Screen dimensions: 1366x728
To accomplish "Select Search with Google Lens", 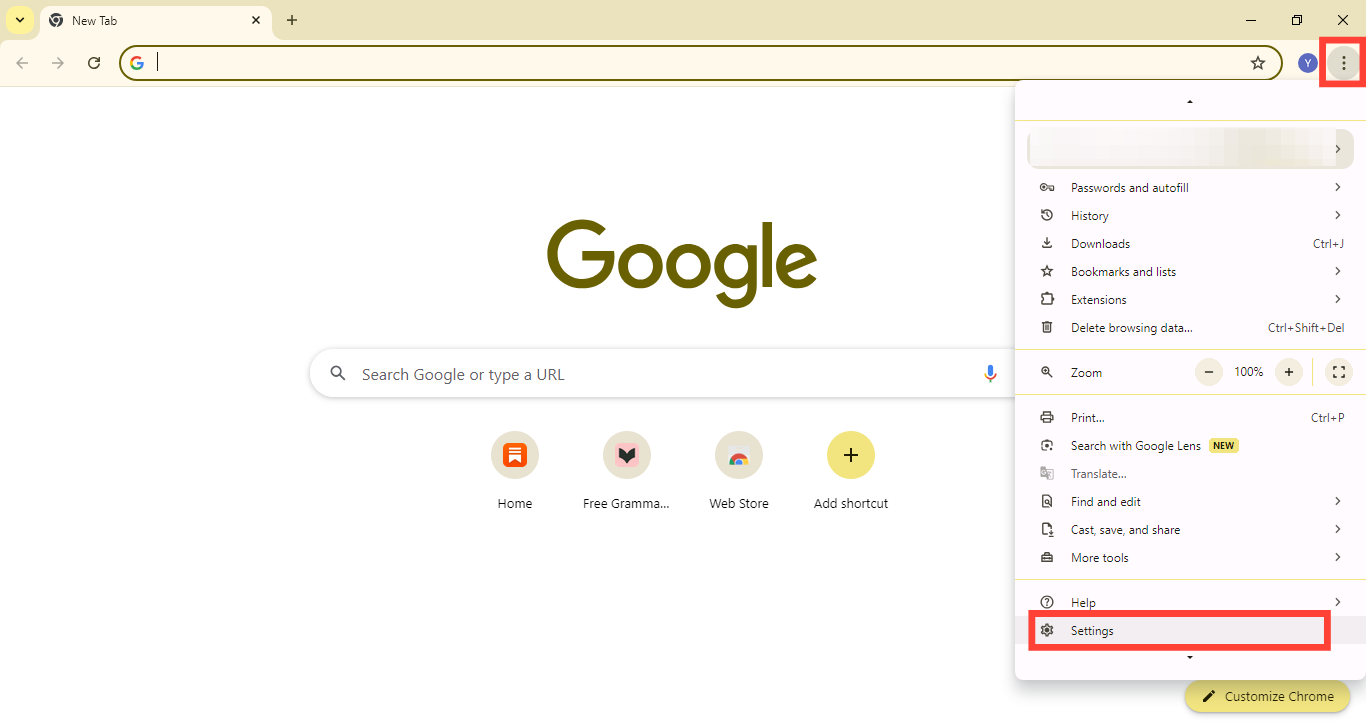I will click(x=1190, y=446).
